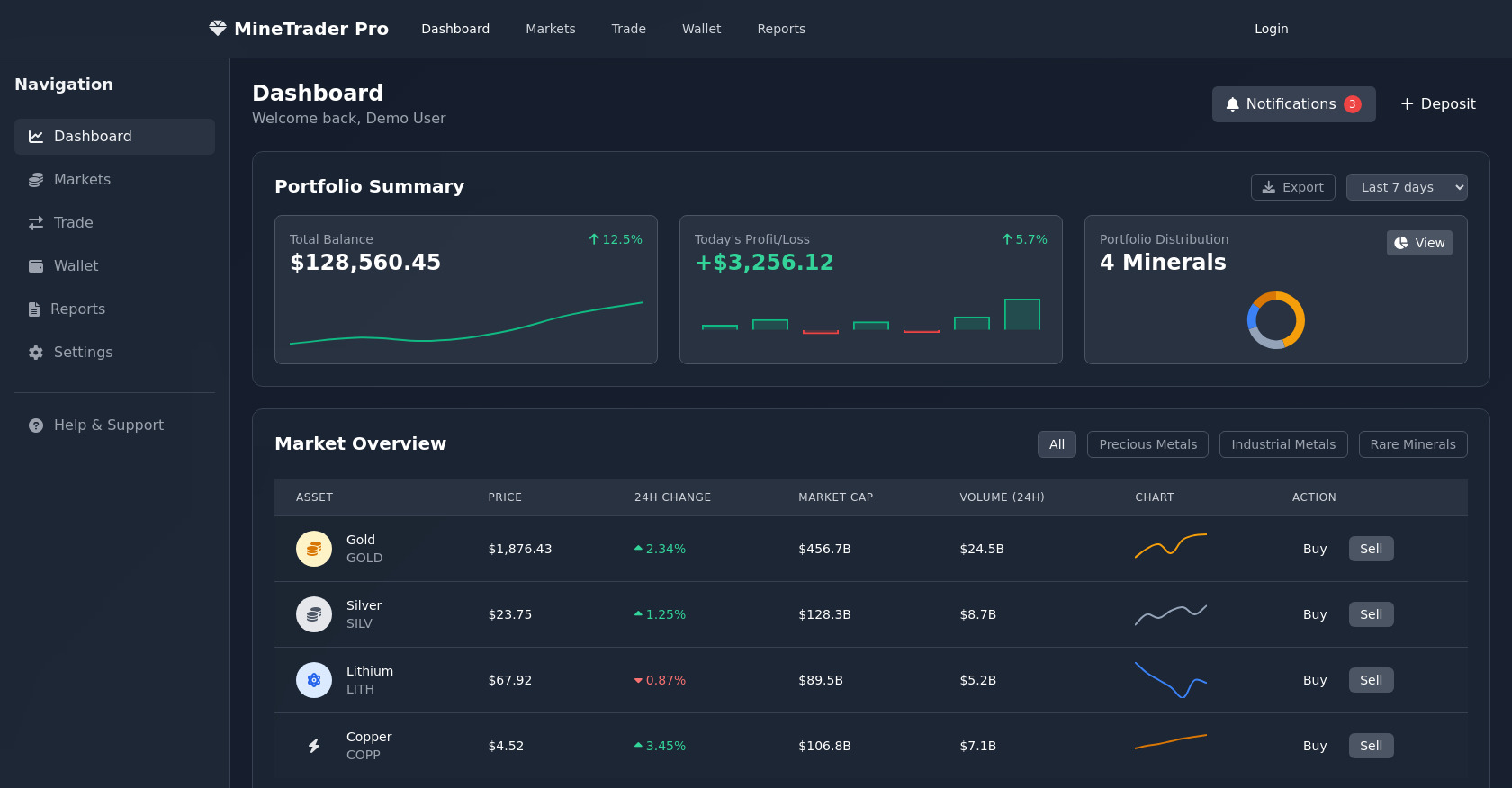The width and height of the screenshot is (1512, 788).
Task: Open Markets in the top navigation bar
Action: click(550, 29)
